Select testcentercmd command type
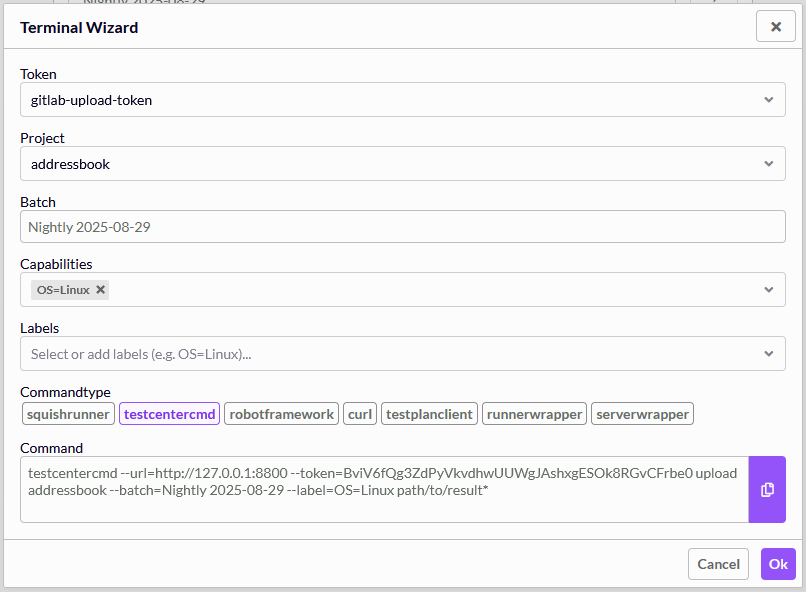The height and width of the screenshot is (592, 806). [x=169, y=414]
